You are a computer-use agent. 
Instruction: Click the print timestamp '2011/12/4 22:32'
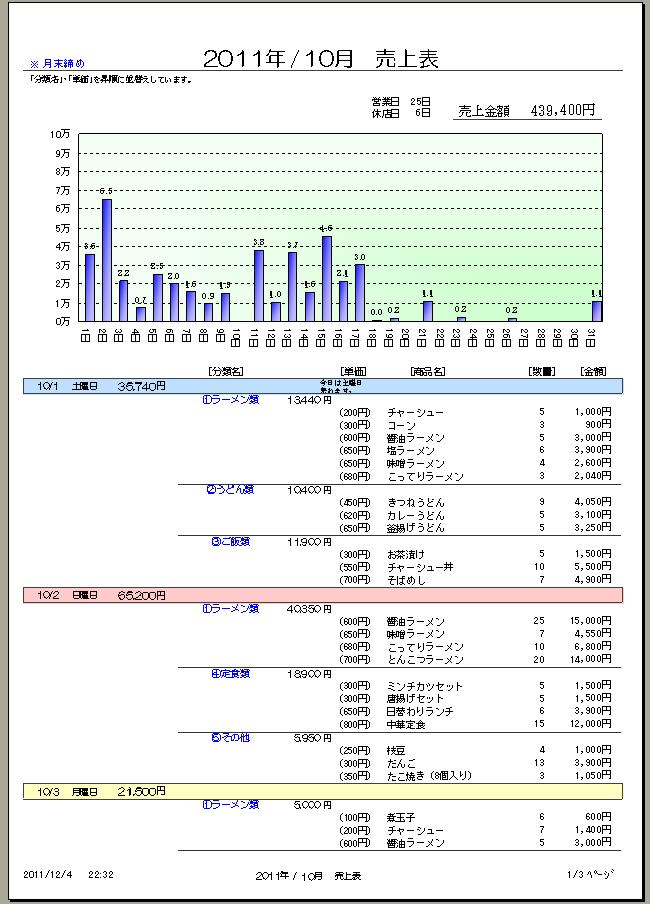coord(68,875)
